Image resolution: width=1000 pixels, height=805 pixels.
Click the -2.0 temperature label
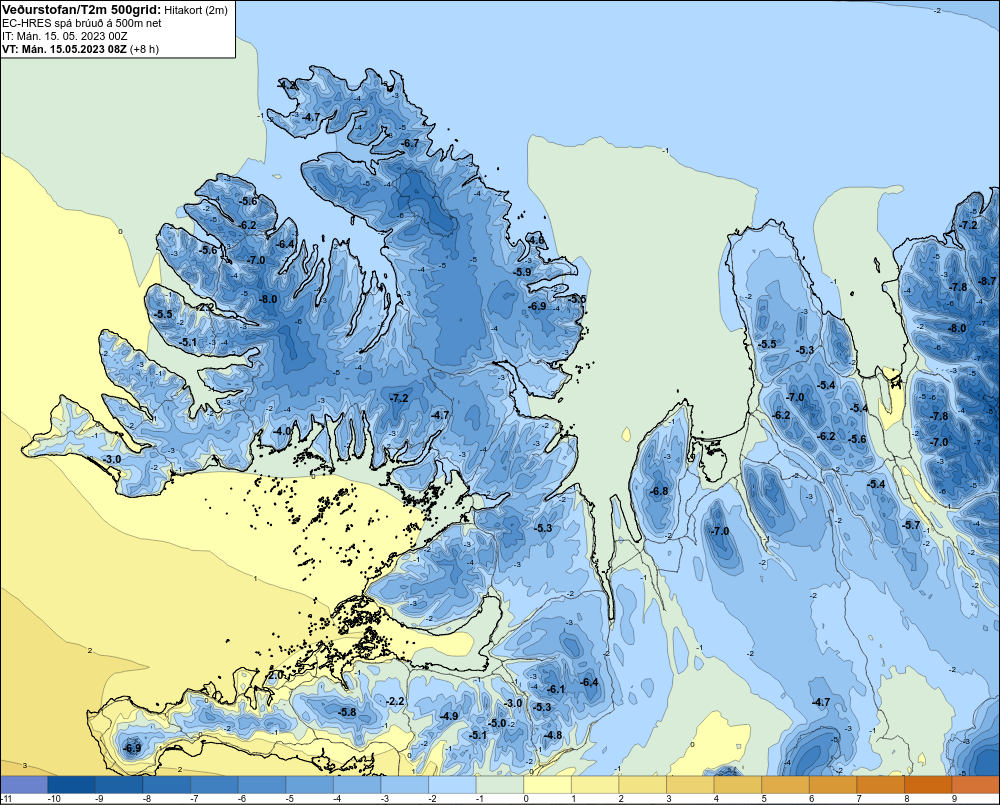click(275, 674)
